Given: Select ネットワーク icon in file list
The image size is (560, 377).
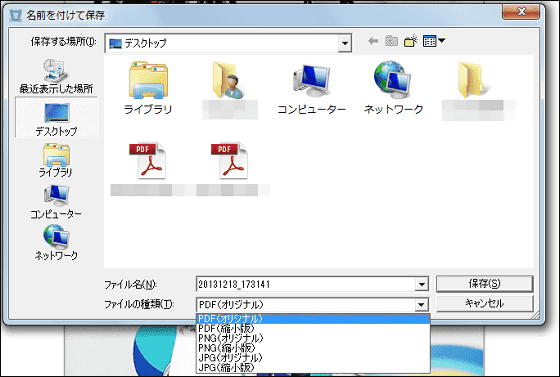Looking at the screenshot, I should pos(393,88).
